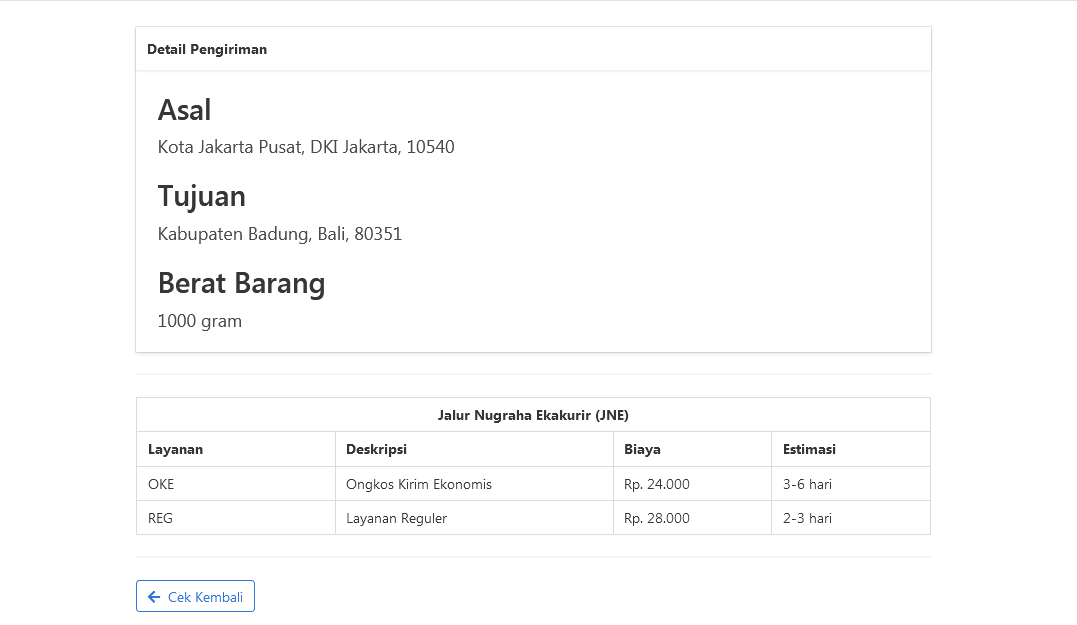
Task: Select the OKE service row
Action: 162,483
